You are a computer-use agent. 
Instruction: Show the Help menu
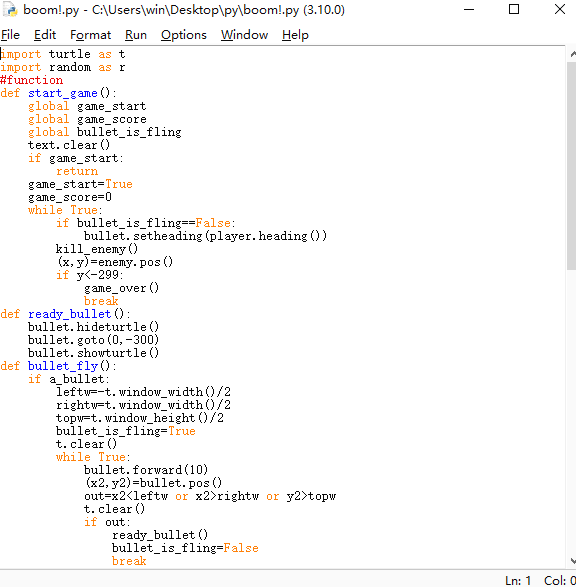click(295, 35)
